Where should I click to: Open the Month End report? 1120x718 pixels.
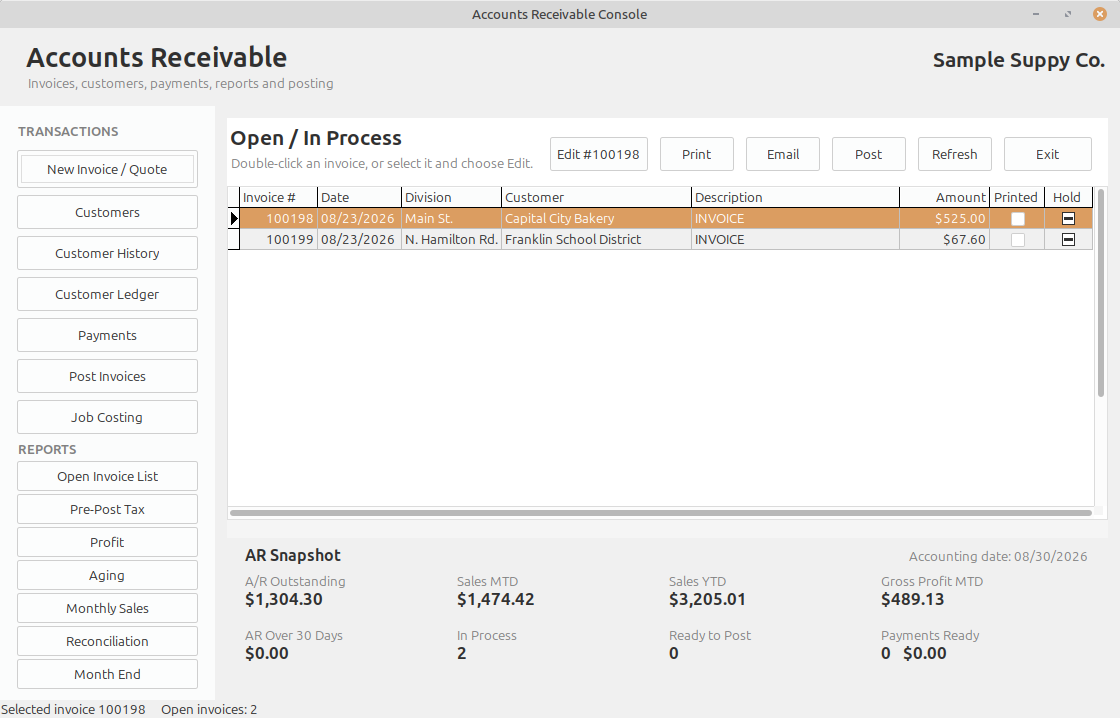click(107, 674)
